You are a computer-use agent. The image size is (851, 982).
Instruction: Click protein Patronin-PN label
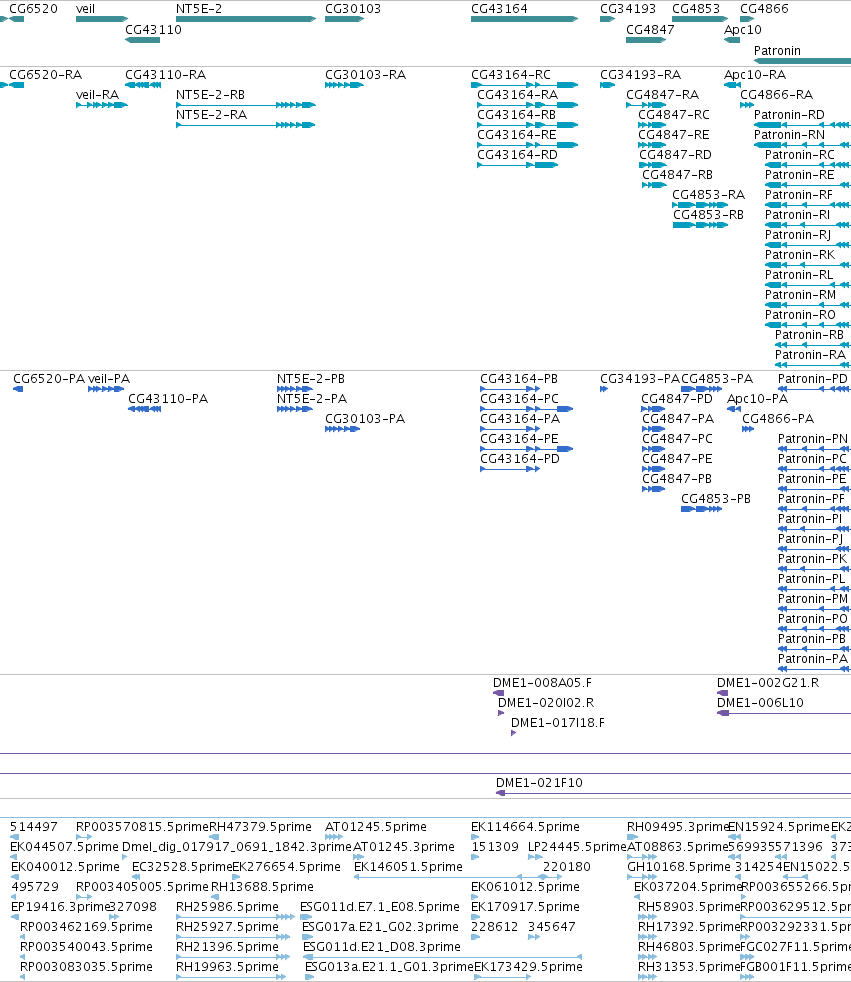[813, 439]
